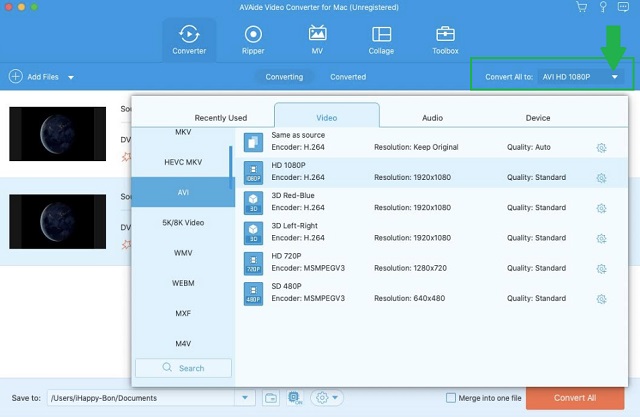The height and width of the screenshot is (417, 640).
Task: Select the second video thumbnail
Action: point(58,222)
